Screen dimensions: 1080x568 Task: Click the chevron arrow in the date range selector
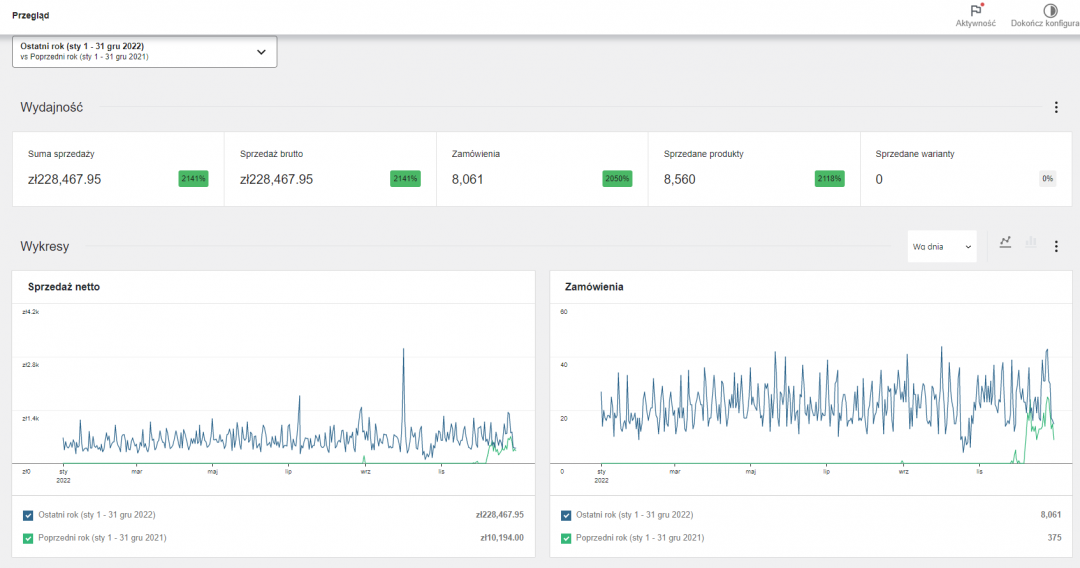click(x=261, y=51)
